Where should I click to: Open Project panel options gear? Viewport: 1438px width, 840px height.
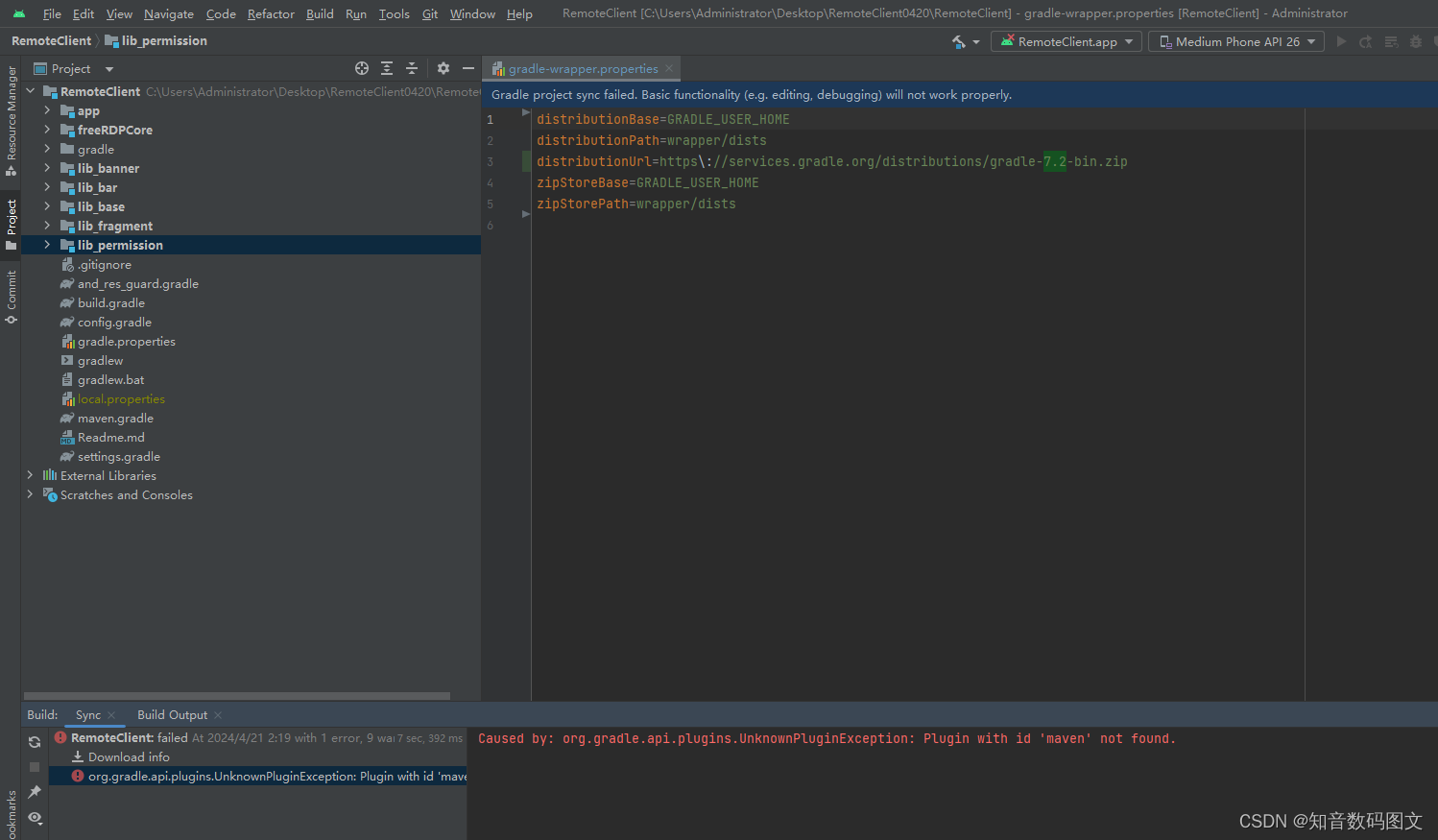click(x=443, y=68)
